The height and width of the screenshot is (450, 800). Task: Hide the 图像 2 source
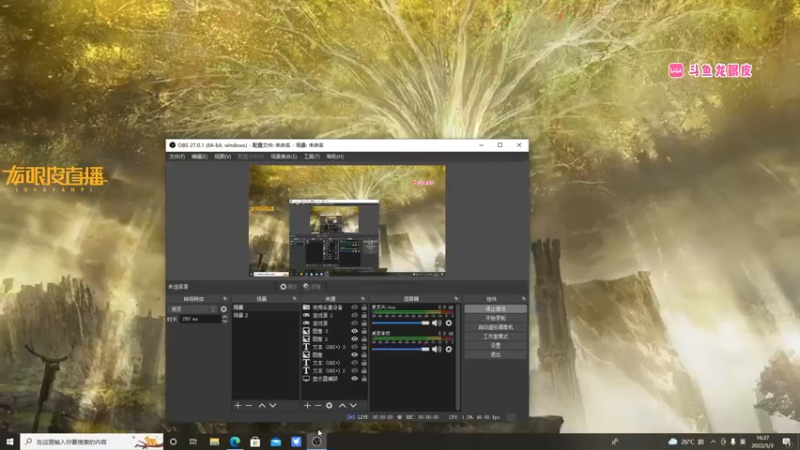355,339
